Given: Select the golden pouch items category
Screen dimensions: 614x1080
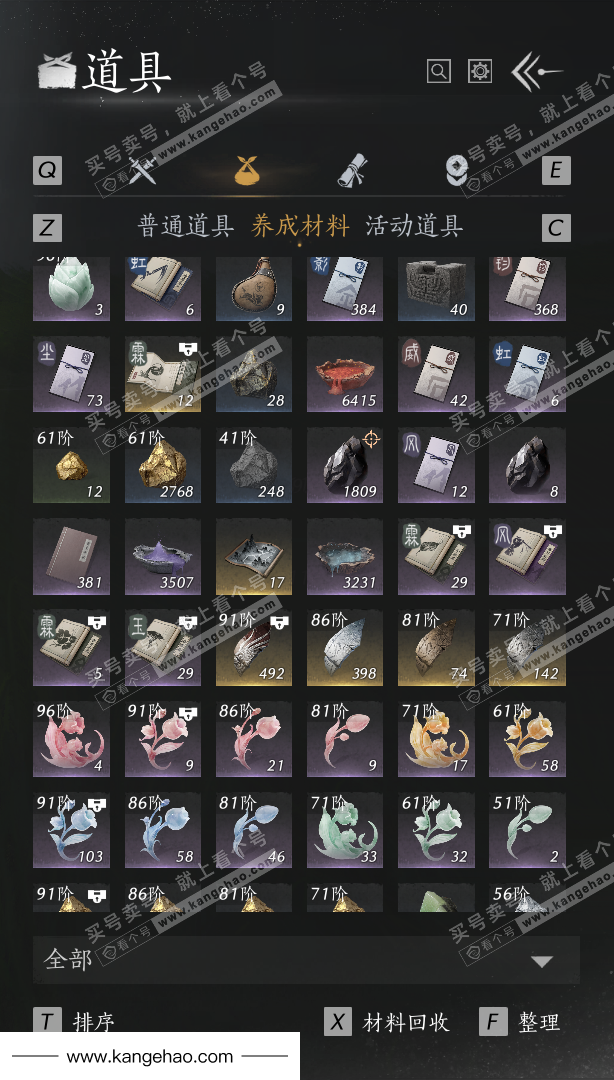Looking at the screenshot, I should (x=248, y=170).
